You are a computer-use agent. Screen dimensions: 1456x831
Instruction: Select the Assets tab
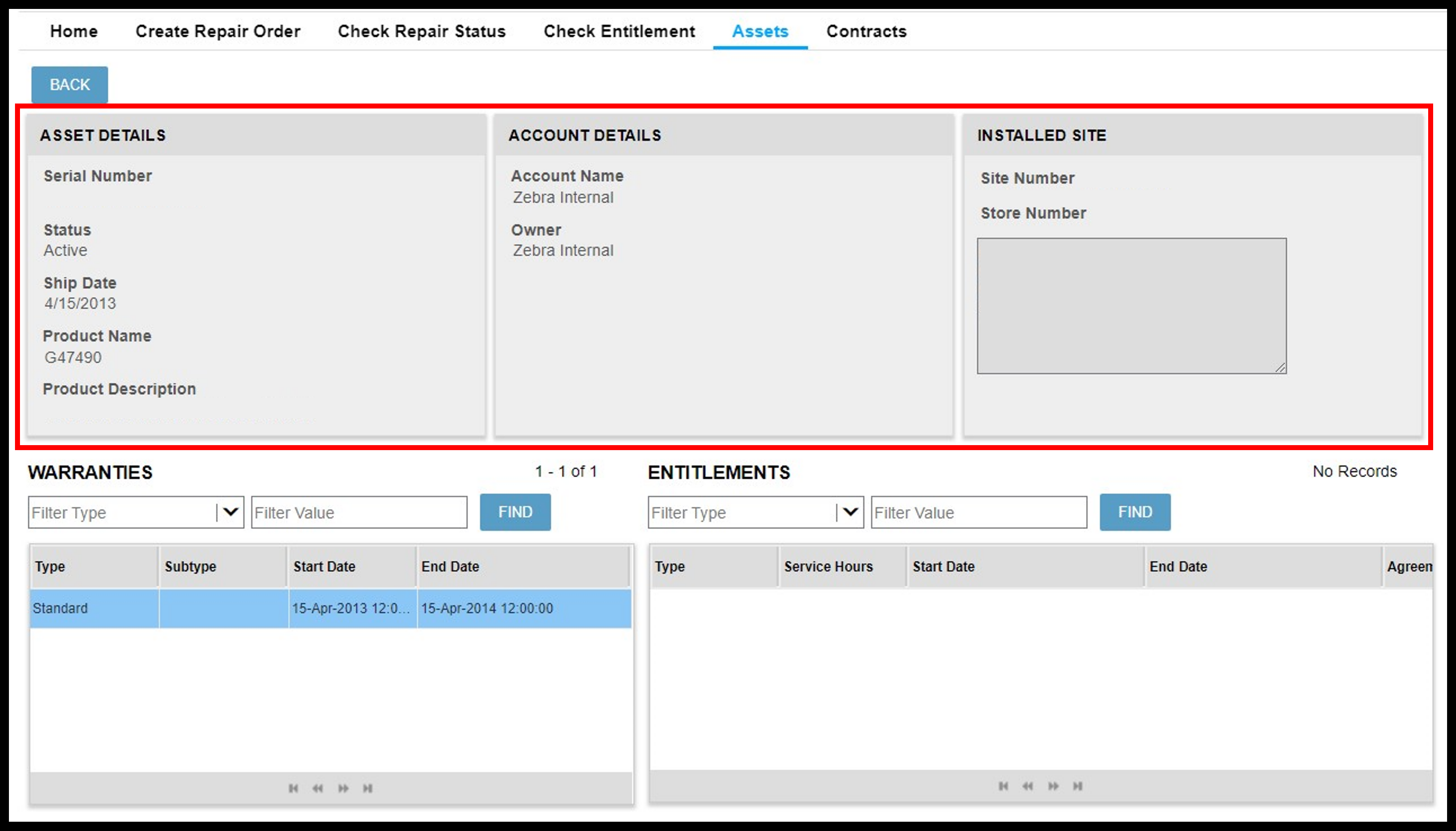coord(760,31)
